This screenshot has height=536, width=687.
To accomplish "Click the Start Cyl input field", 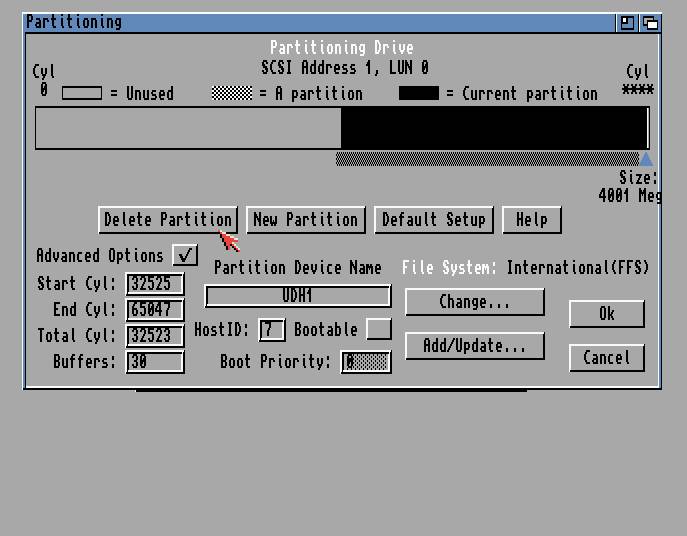I will [155, 284].
